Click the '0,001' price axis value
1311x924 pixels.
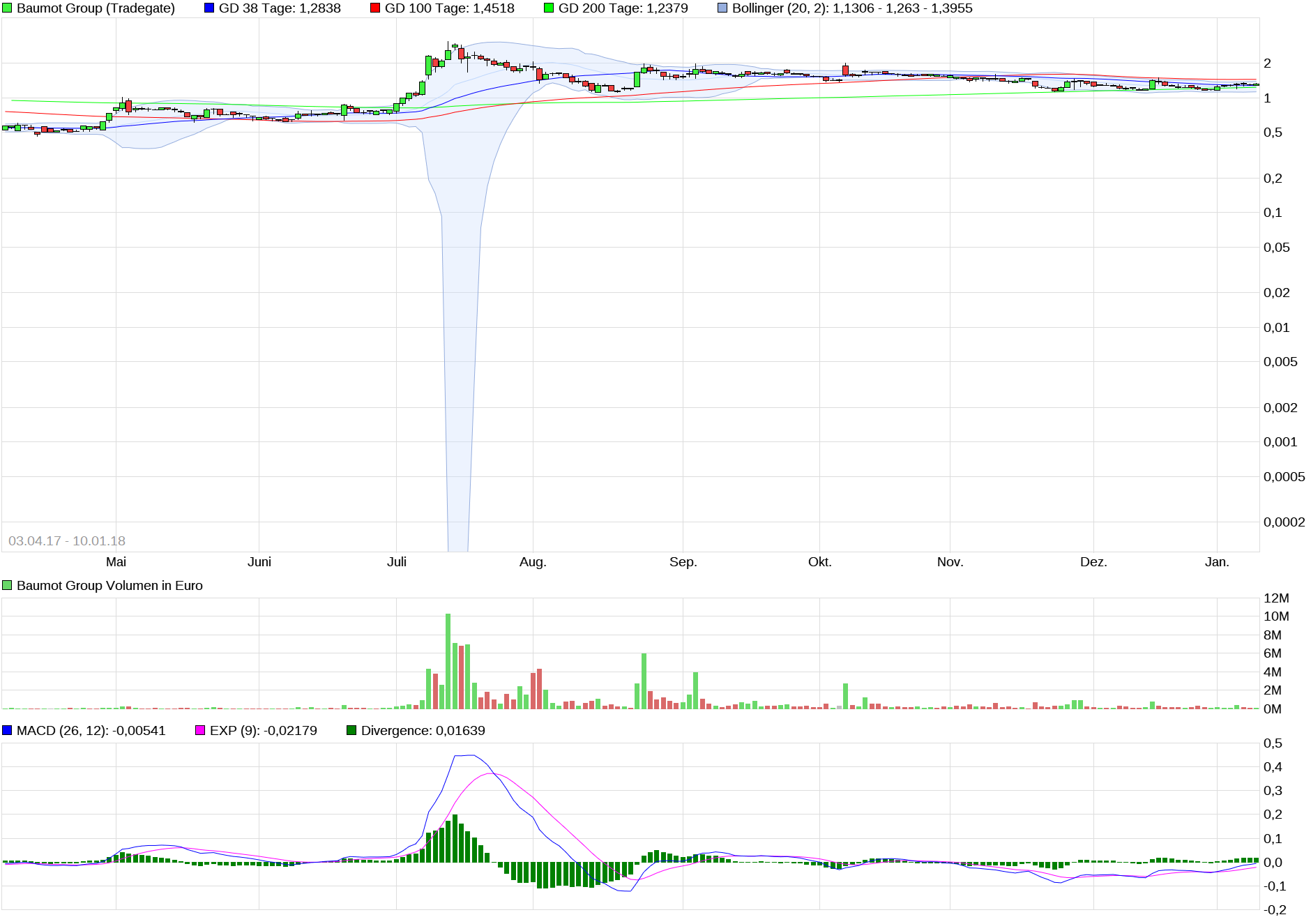click(x=1281, y=442)
